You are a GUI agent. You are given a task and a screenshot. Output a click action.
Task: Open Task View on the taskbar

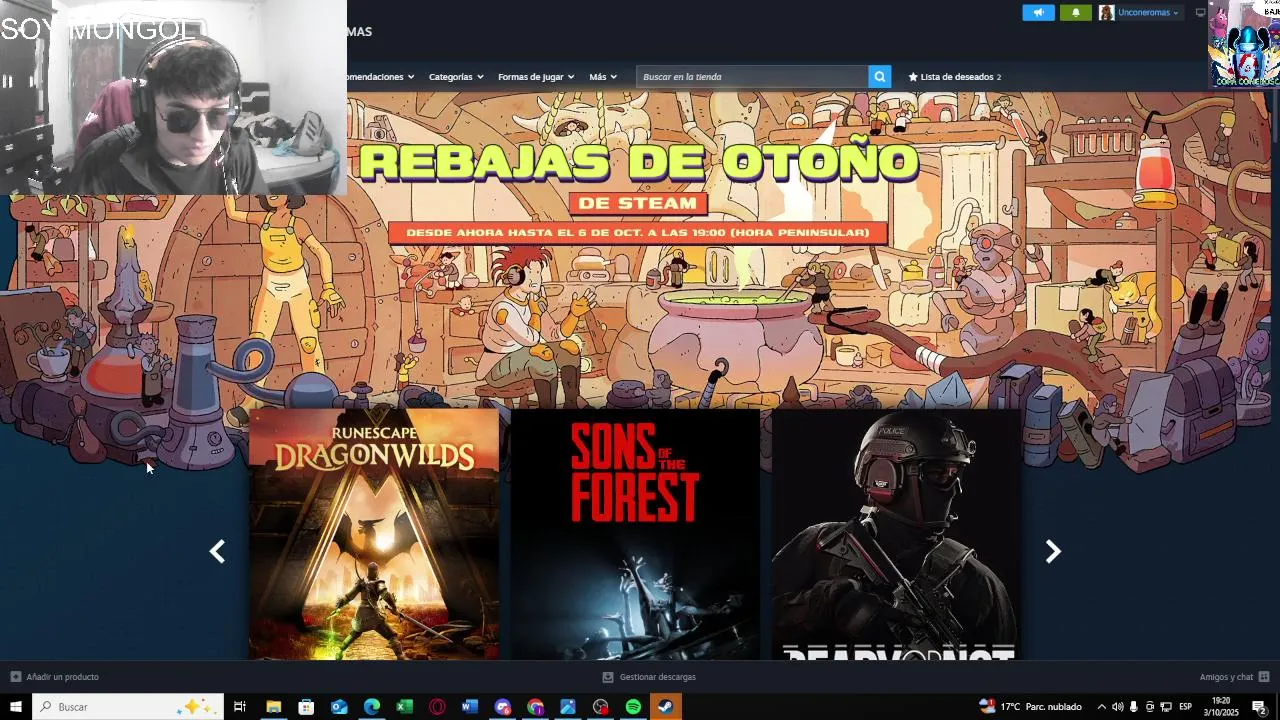[x=240, y=707]
